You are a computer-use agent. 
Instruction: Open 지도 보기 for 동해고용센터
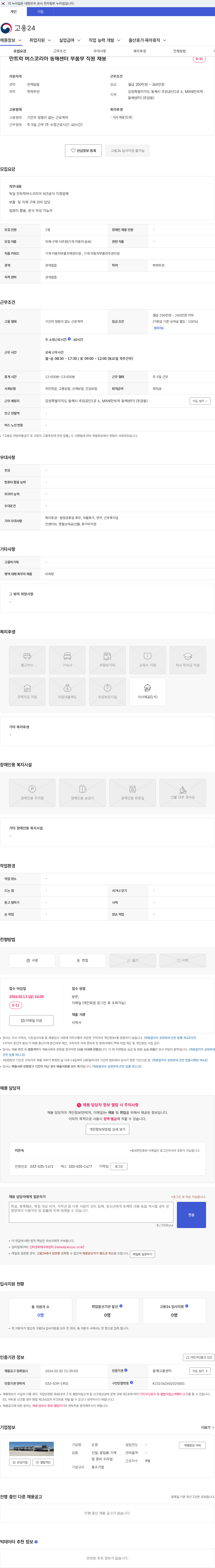(200, 1371)
